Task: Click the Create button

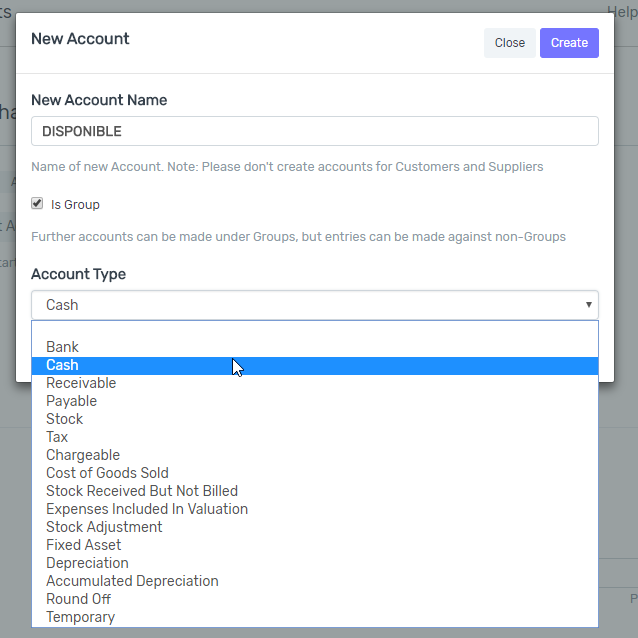Action: [x=569, y=43]
